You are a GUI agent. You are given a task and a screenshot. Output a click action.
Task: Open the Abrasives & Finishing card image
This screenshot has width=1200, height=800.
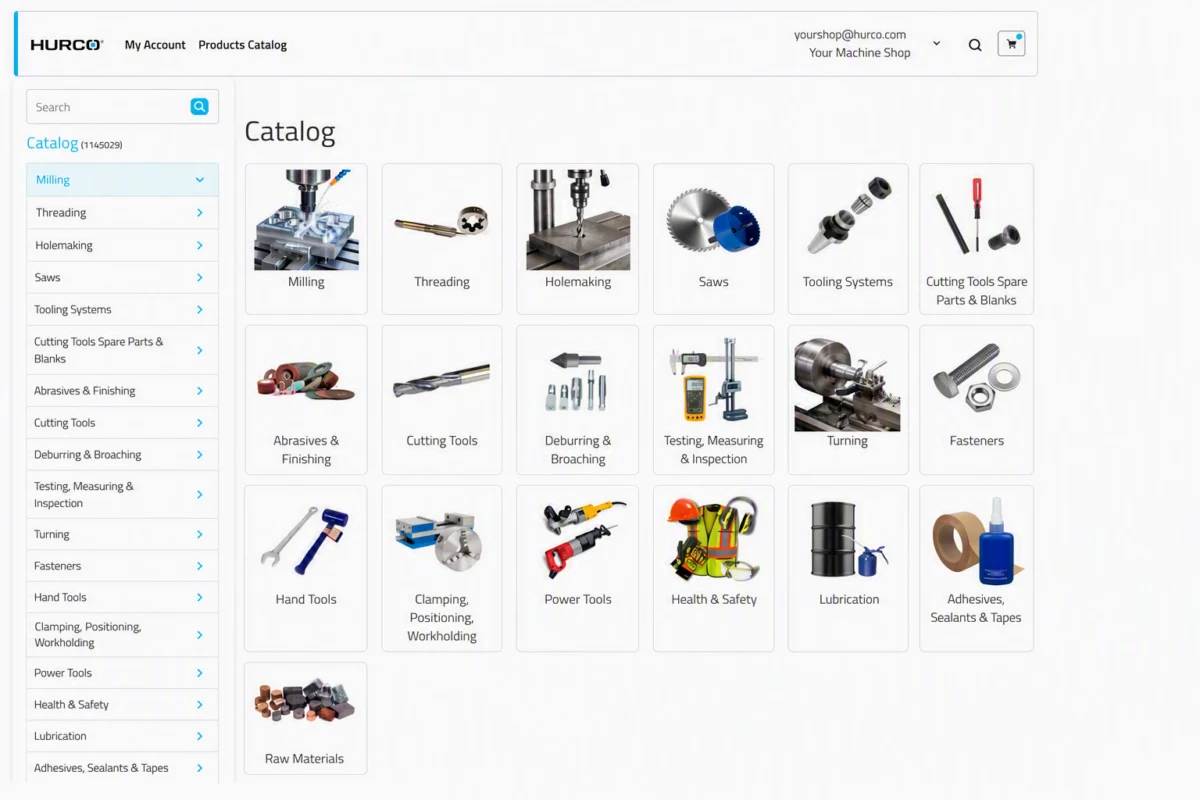coord(306,381)
